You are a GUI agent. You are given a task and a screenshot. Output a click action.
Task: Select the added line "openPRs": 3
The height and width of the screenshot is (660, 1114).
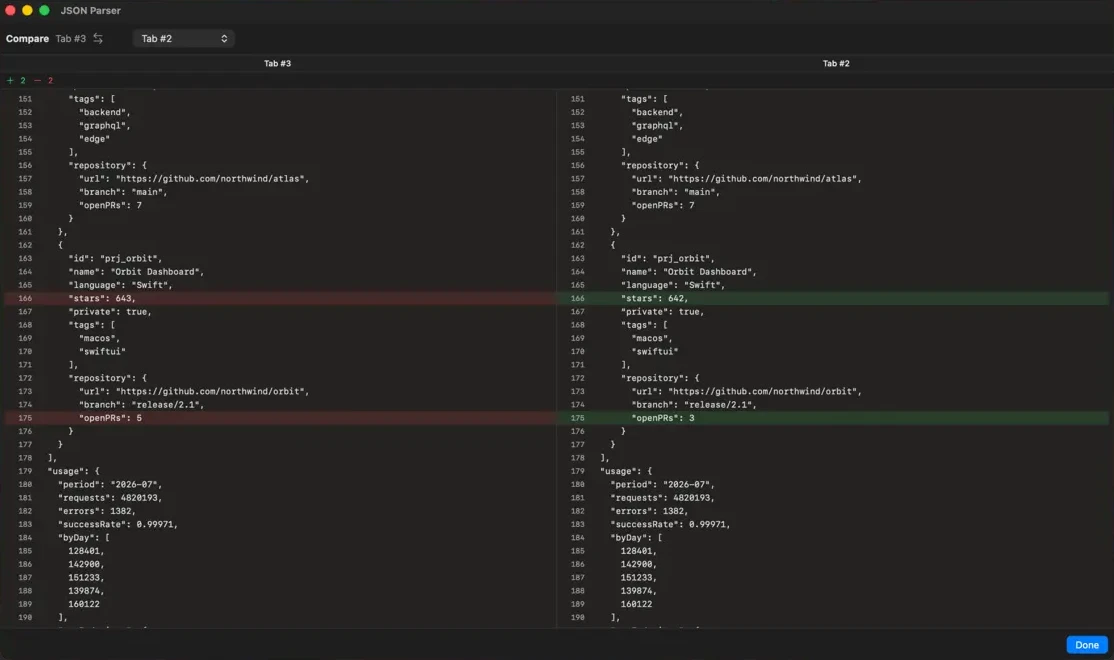click(x=833, y=418)
